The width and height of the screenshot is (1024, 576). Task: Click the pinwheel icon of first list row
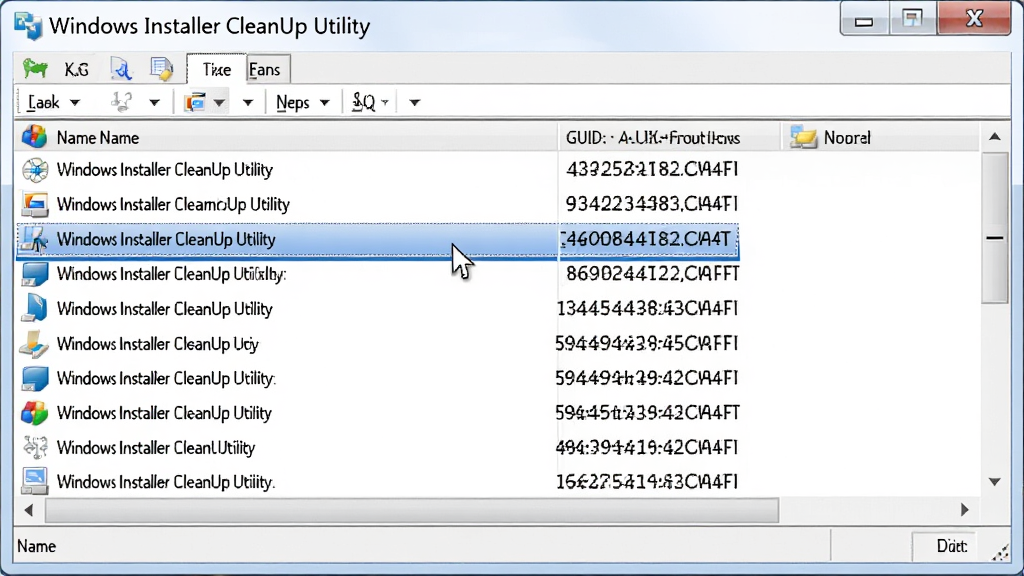click(35, 170)
